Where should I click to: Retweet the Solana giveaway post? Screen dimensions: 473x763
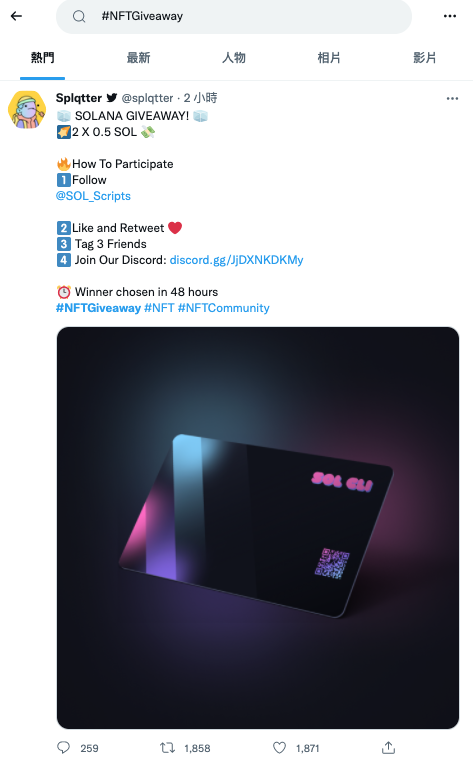[x=167, y=747]
